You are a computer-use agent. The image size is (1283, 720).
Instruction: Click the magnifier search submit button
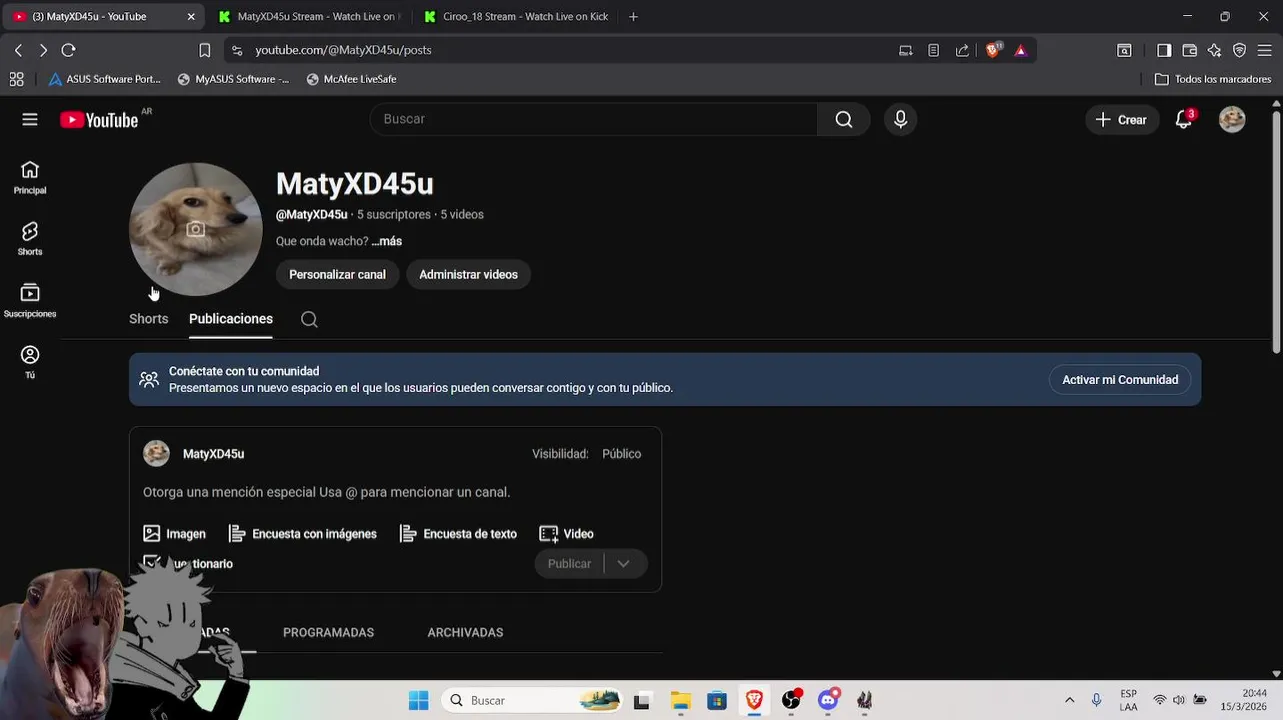tap(844, 120)
